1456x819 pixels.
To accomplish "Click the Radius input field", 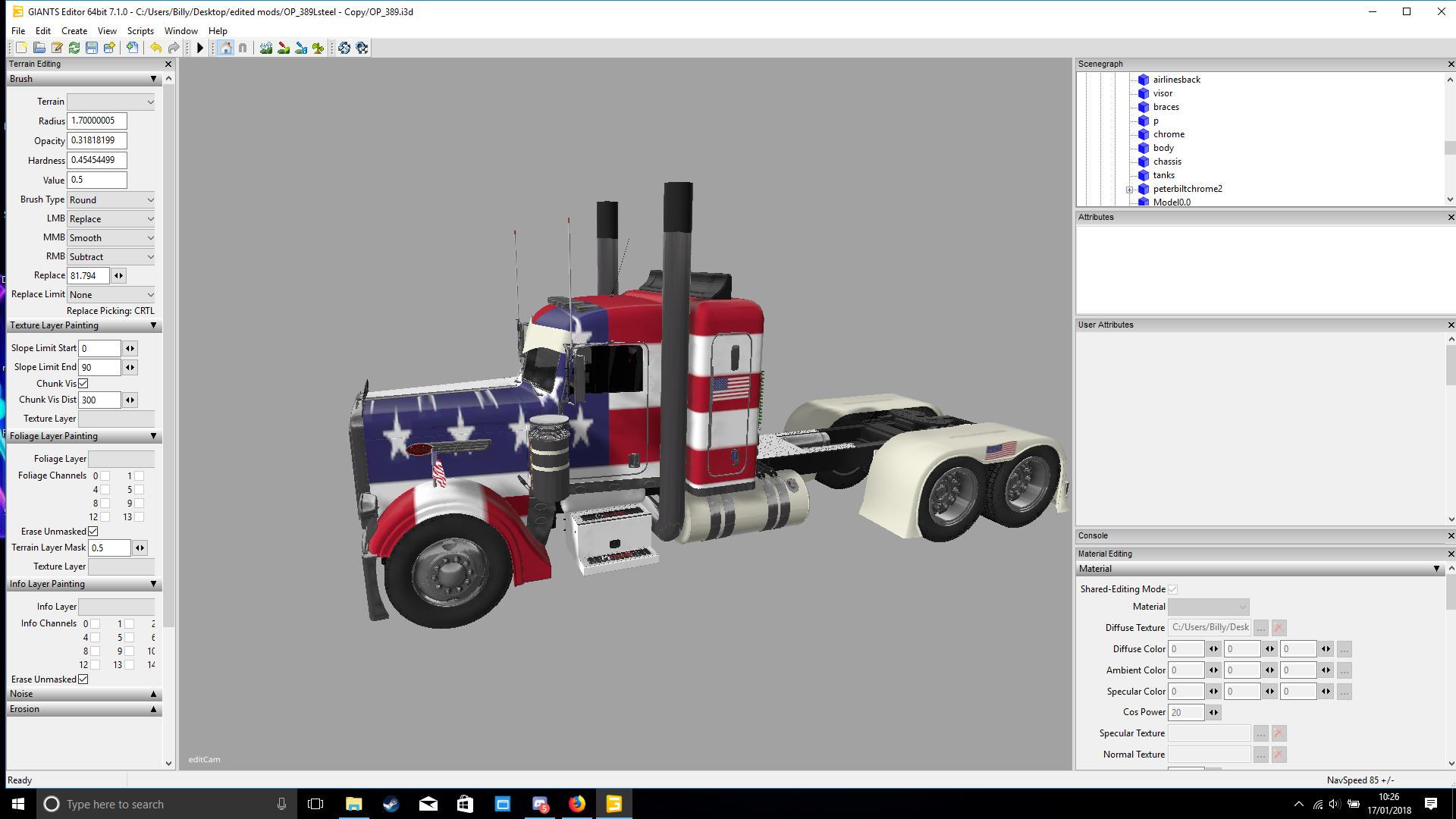I will tap(97, 121).
